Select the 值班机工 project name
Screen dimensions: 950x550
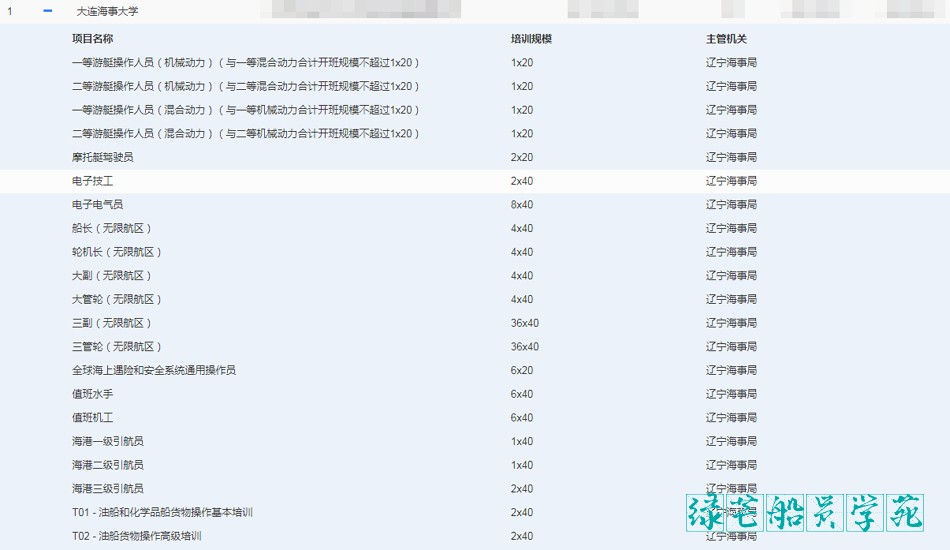pyautogui.click(x=93, y=417)
